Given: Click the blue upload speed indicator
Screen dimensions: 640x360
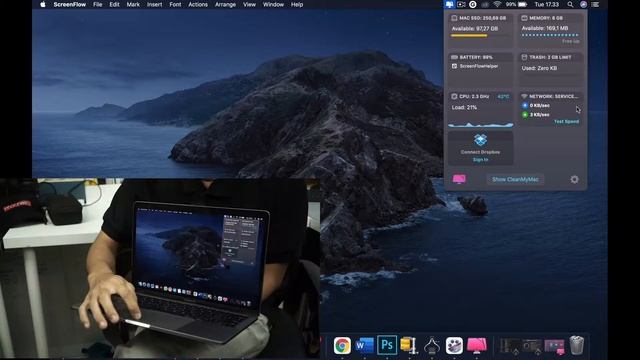Looking at the screenshot, I should click(525, 105).
